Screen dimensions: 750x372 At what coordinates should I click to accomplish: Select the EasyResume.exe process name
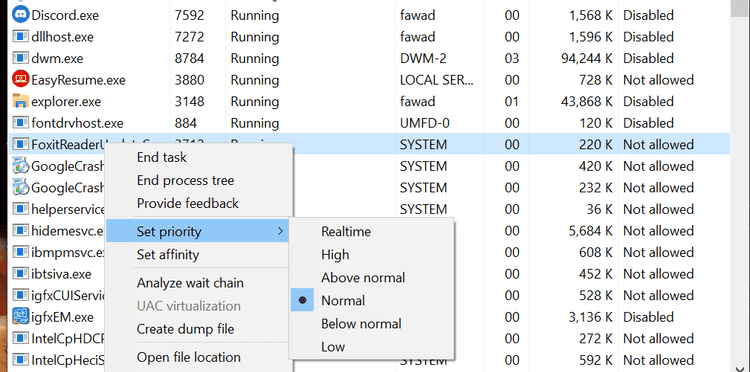(x=78, y=80)
